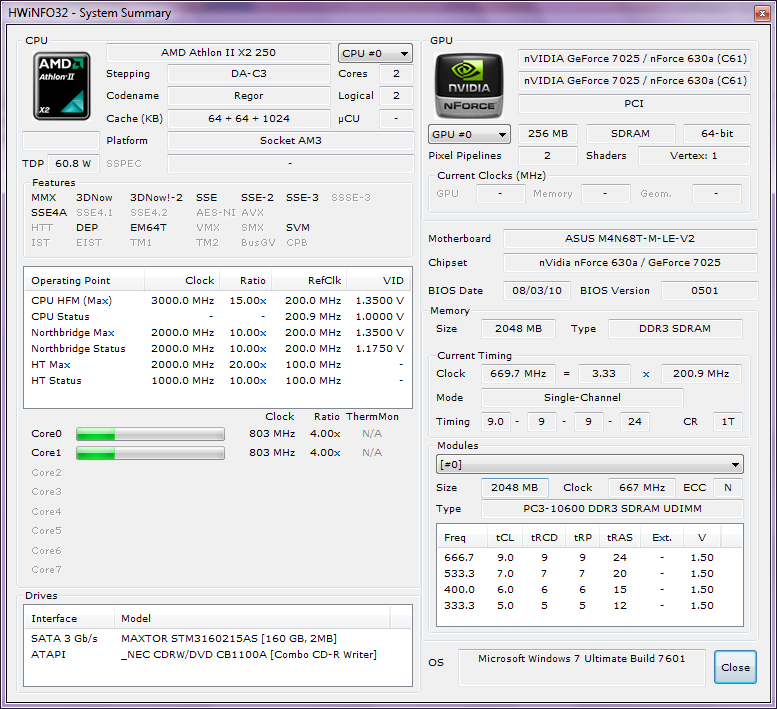Click the Operating Point column header
This screenshot has height=709, width=777.
pos(84,280)
